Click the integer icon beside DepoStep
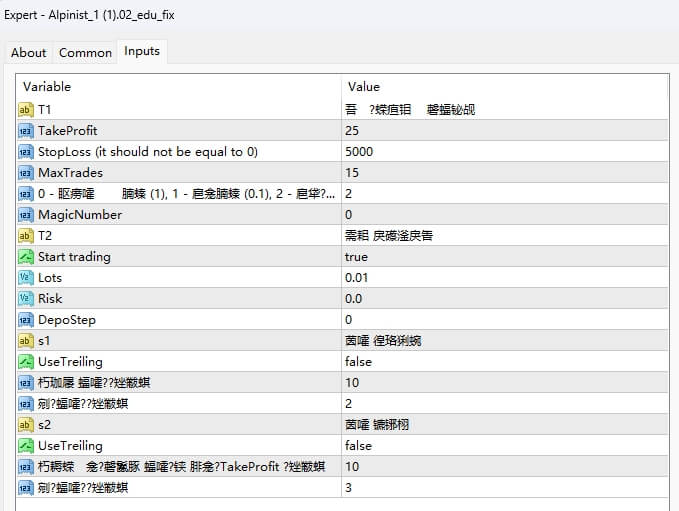Screen dimensions: 679x511 26,320
